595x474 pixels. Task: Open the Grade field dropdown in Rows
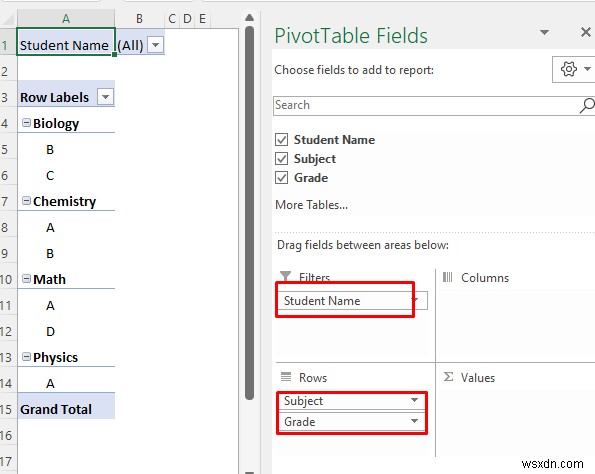point(414,421)
